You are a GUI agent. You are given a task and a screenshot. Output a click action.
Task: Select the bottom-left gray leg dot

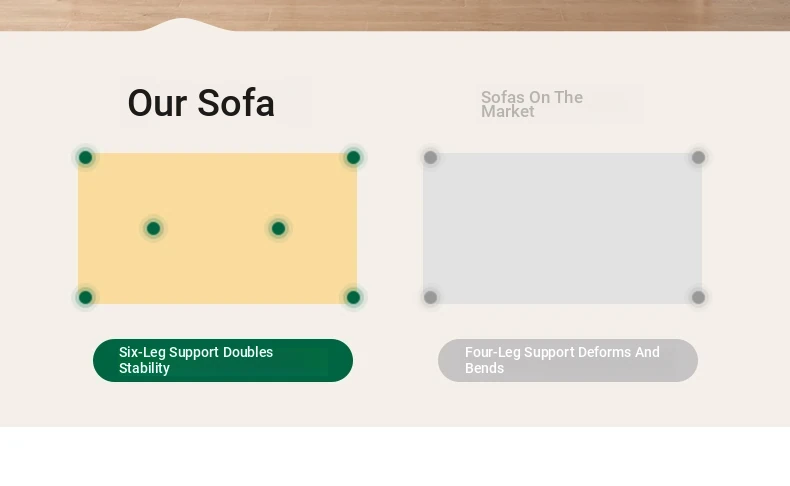click(430, 297)
